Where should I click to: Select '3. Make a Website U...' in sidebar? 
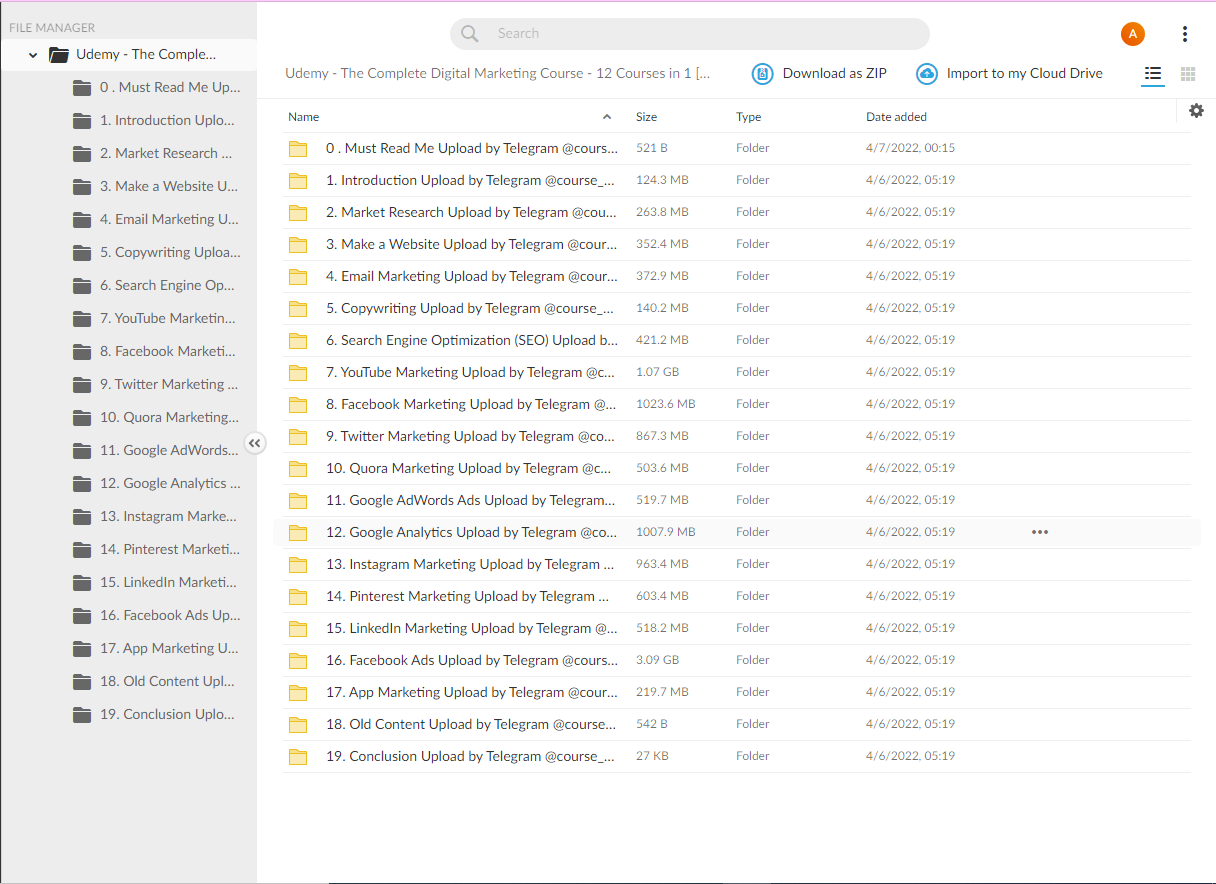tap(169, 187)
